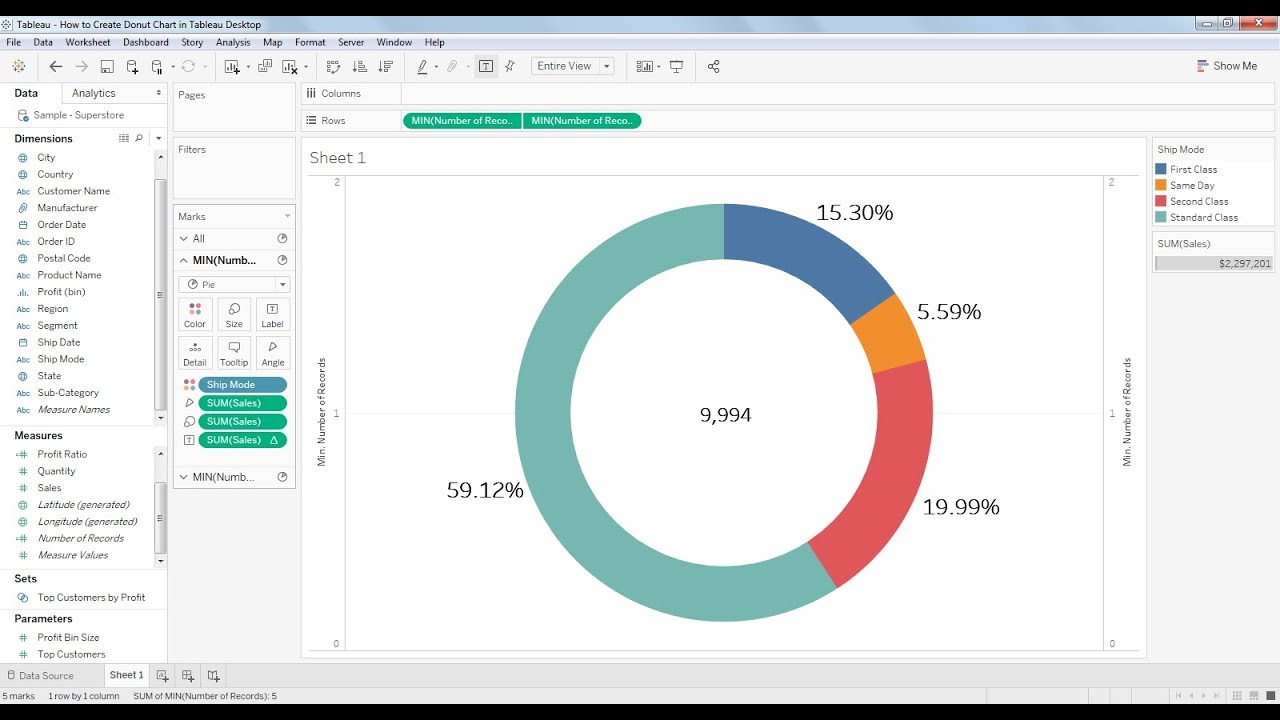Open the File menu
The width and height of the screenshot is (1280, 720).
pos(14,42)
